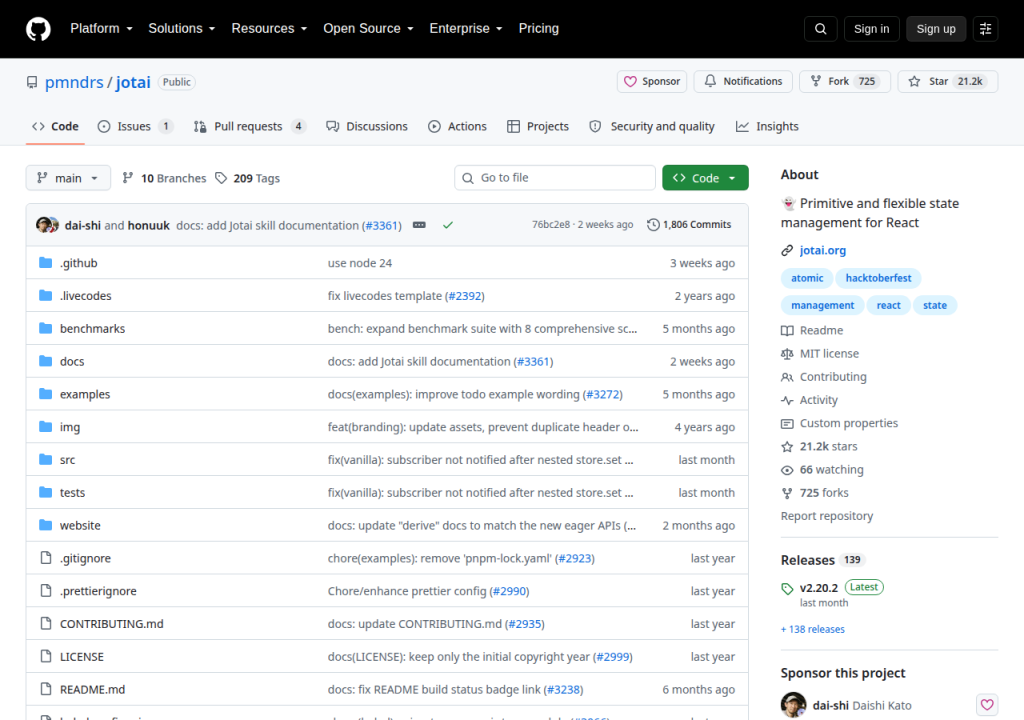Click the scale icon next to MIT license
Screen dimensions: 1024x720
787,353
